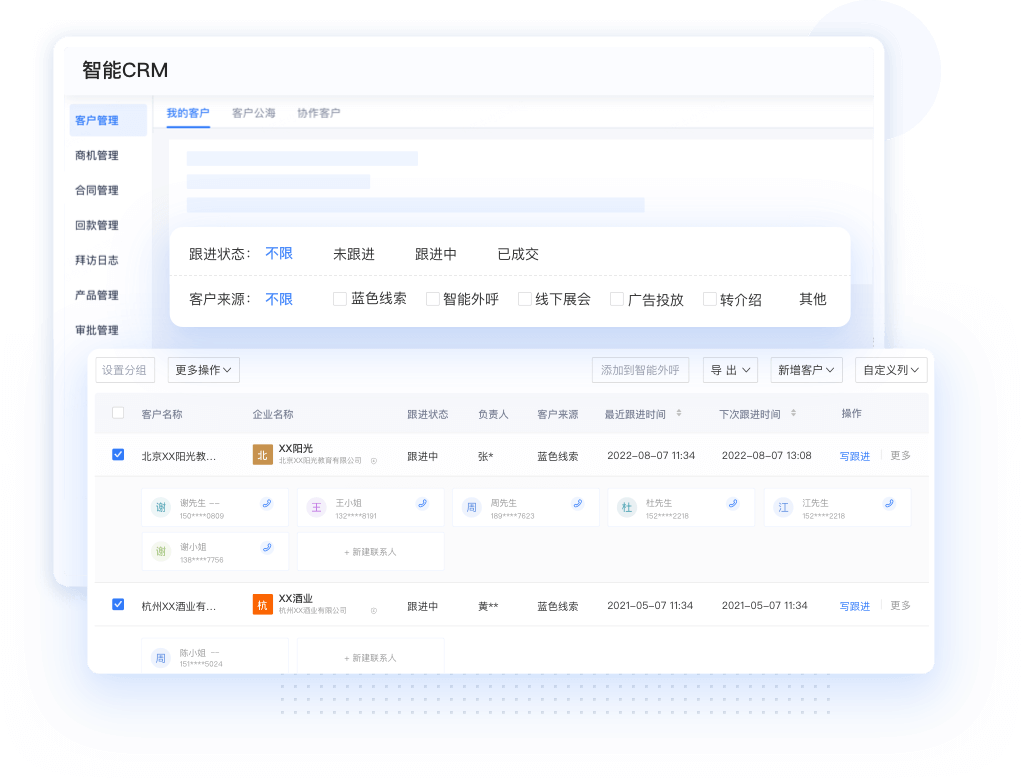Screen dimensions: 1022x778
Task: Open 更多 menu for 杭州XX酒业有 row
Action: pyautogui.click(x=900, y=605)
